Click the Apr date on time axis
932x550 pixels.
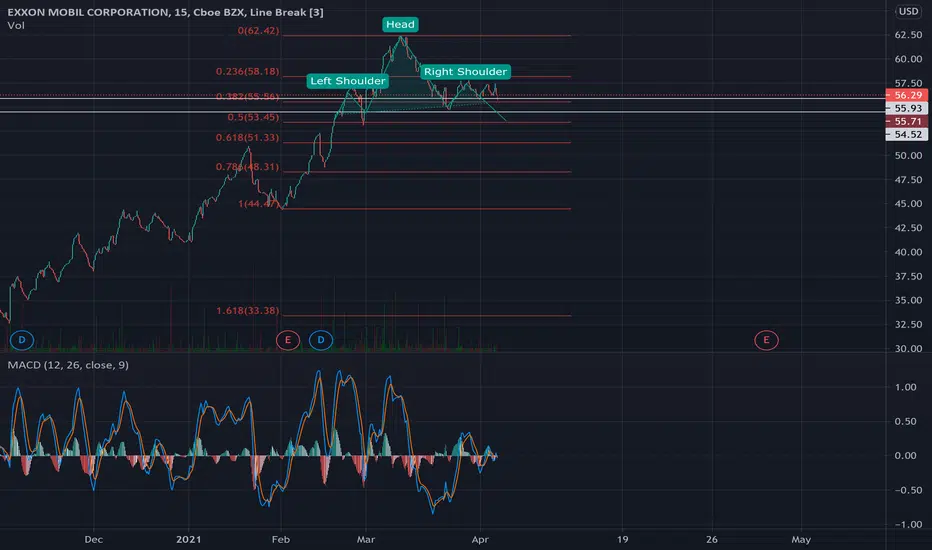pyautogui.click(x=480, y=540)
